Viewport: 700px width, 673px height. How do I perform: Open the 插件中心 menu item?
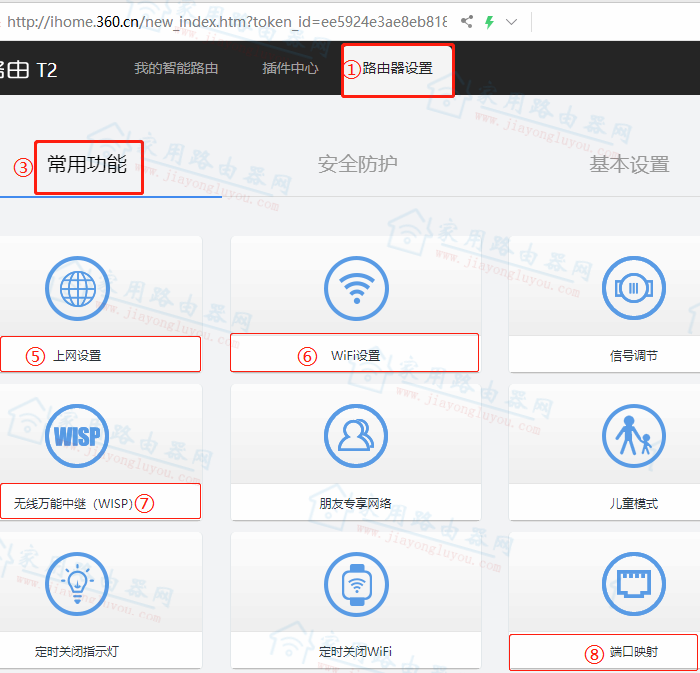[290, 68]
